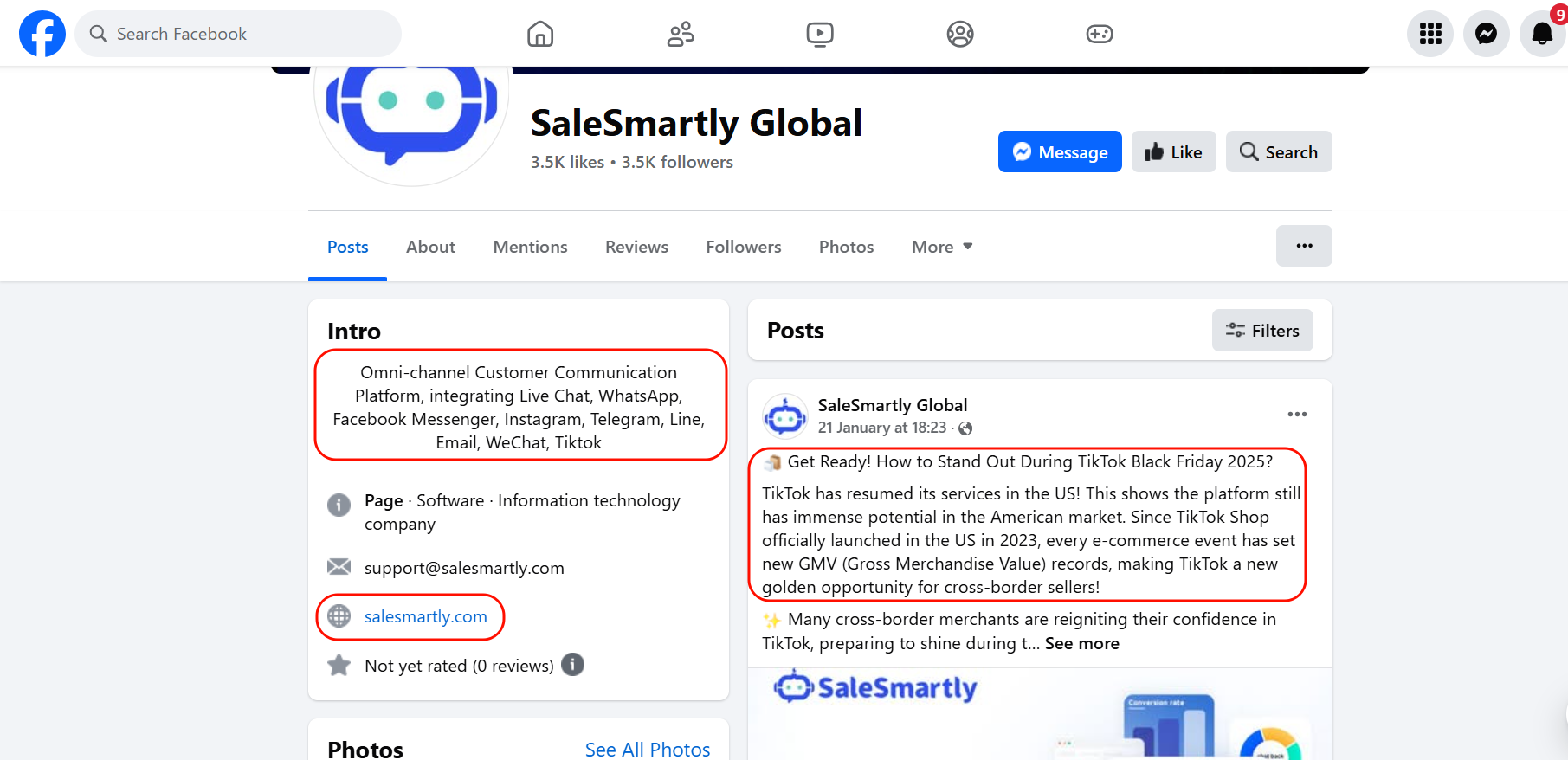Go to Facebook home feed icon
This screenshot has height=760, width=1568.
(x=540, y=34)
